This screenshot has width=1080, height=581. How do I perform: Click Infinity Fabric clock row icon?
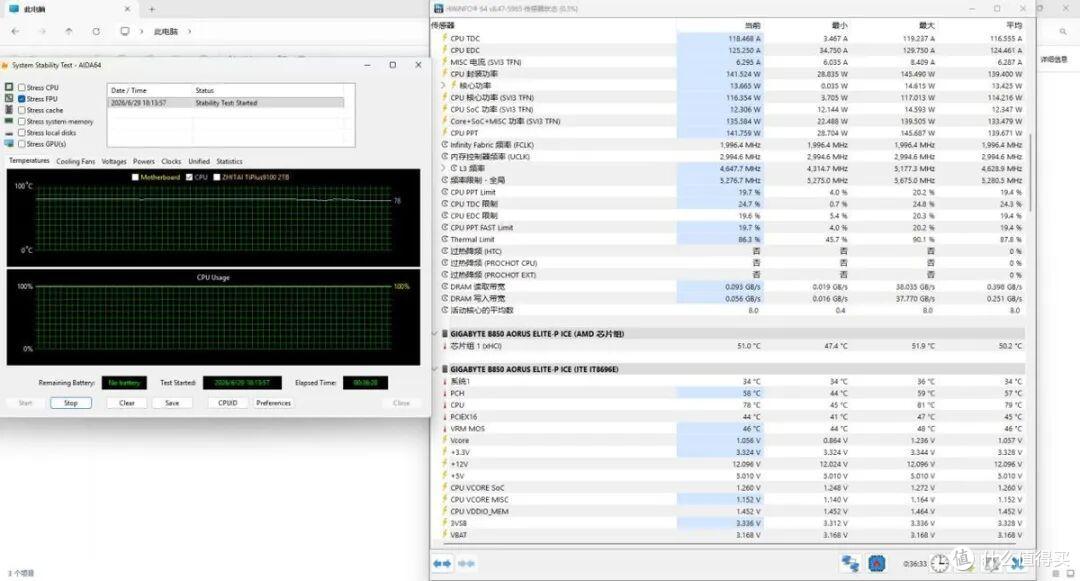pos(445,145)
